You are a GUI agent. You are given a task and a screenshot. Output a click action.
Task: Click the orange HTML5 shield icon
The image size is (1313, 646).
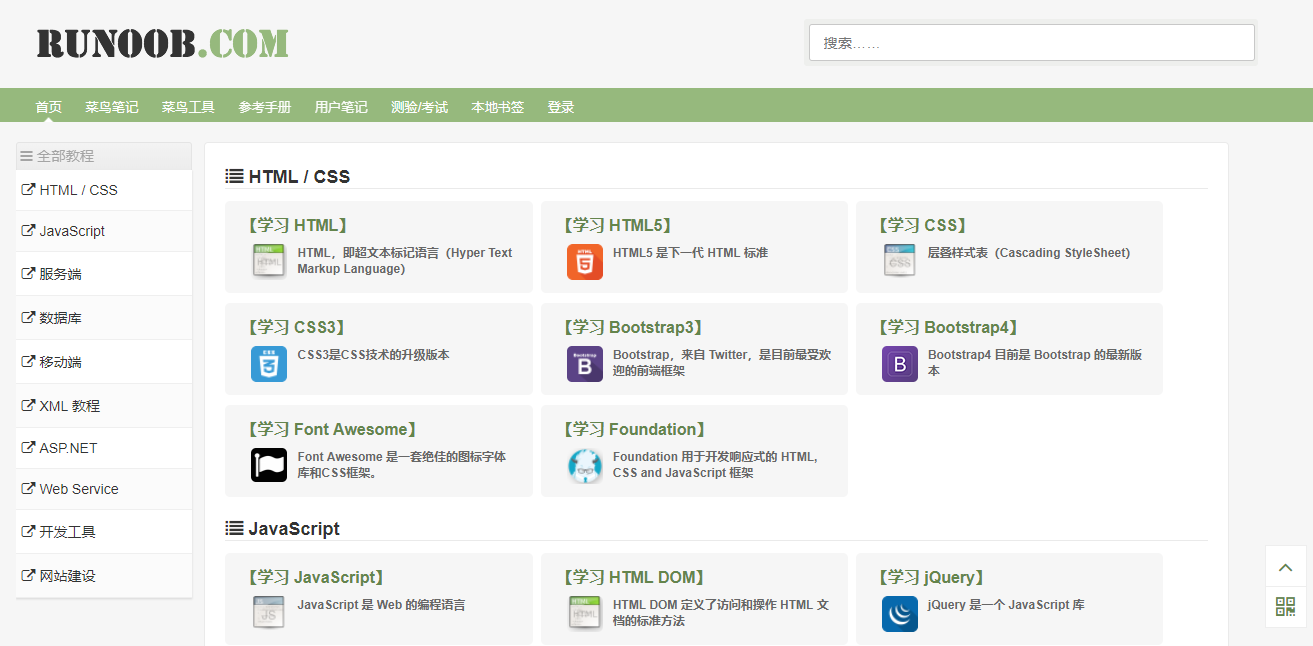click(x=585, y=261)
